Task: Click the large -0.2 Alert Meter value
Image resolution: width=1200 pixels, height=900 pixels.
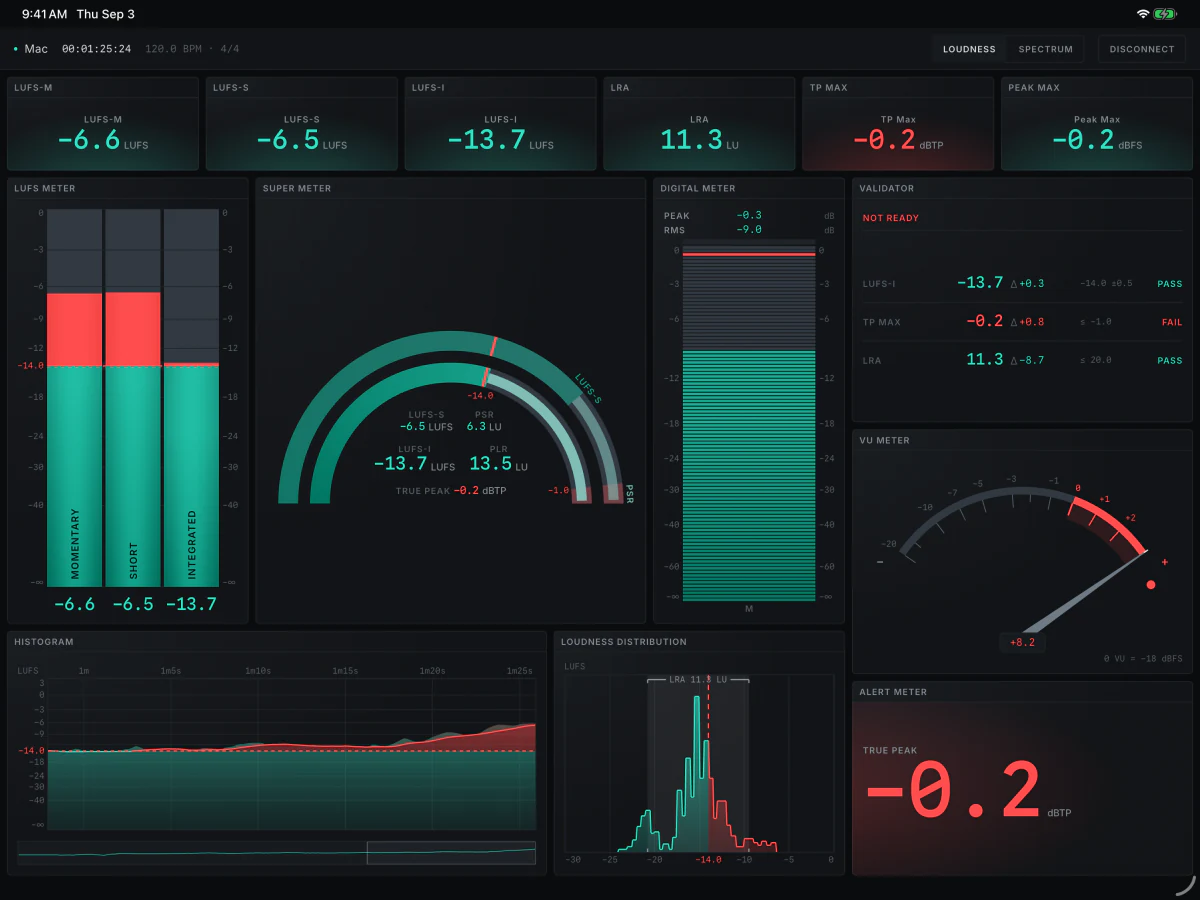Action: point(955,792)
